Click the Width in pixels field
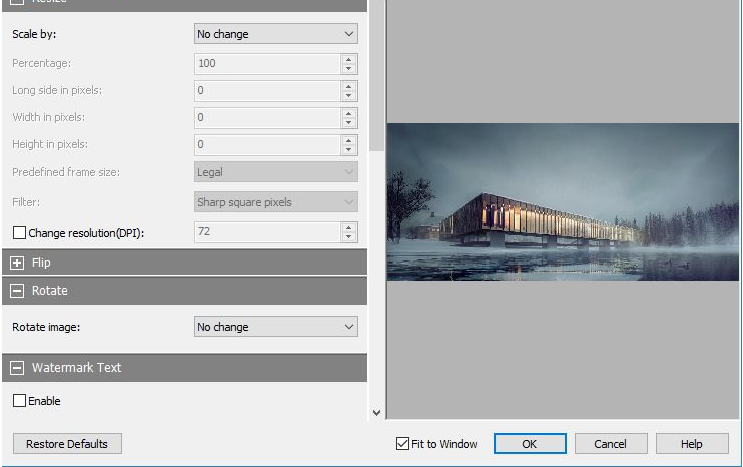Screen dimensions: 743x467 [x=267, y=117]
